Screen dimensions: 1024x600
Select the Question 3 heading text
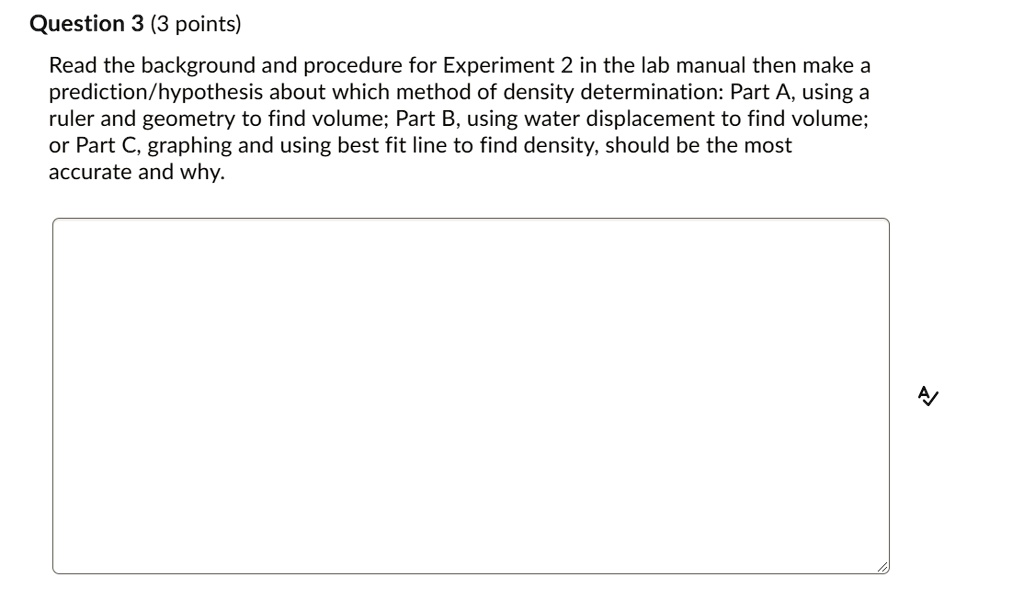point(90,23)
